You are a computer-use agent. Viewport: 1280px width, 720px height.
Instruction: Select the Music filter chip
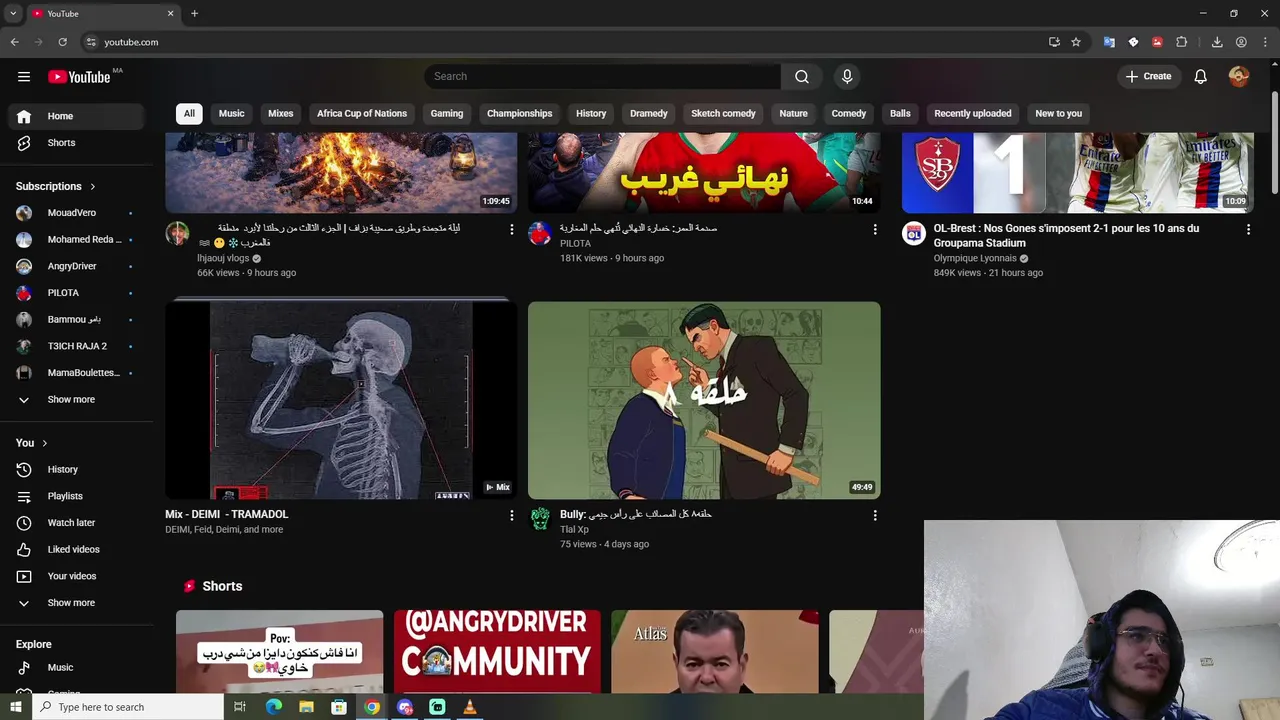pos(232,114)
